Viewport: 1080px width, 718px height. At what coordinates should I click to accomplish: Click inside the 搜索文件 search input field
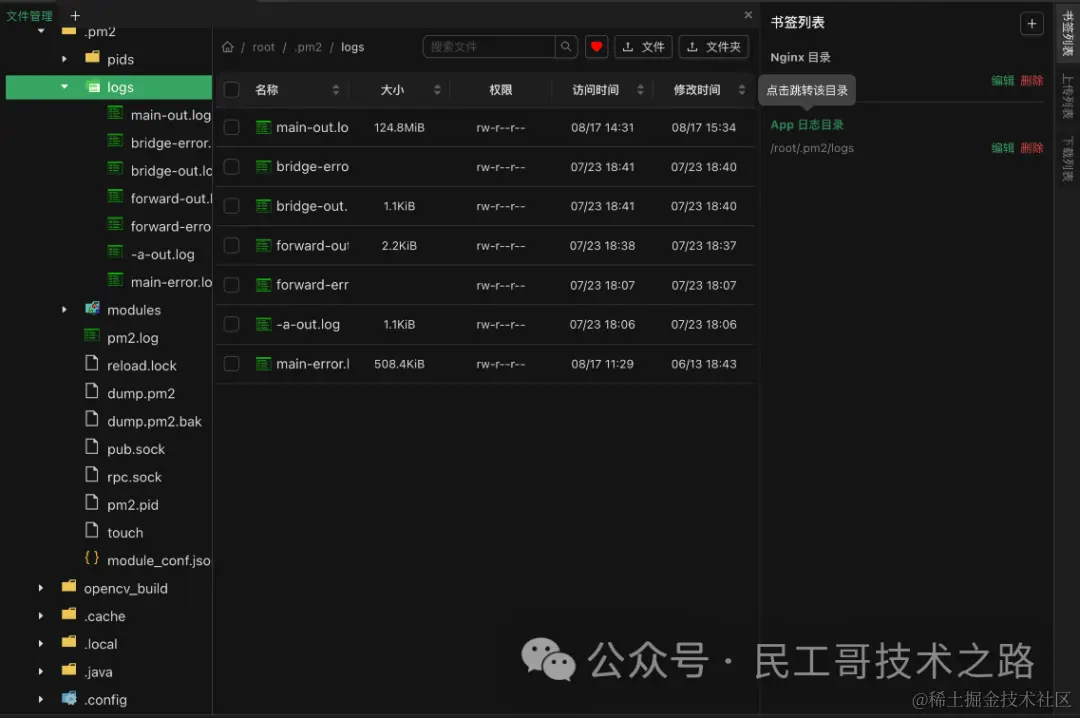(x=490, y=46)
